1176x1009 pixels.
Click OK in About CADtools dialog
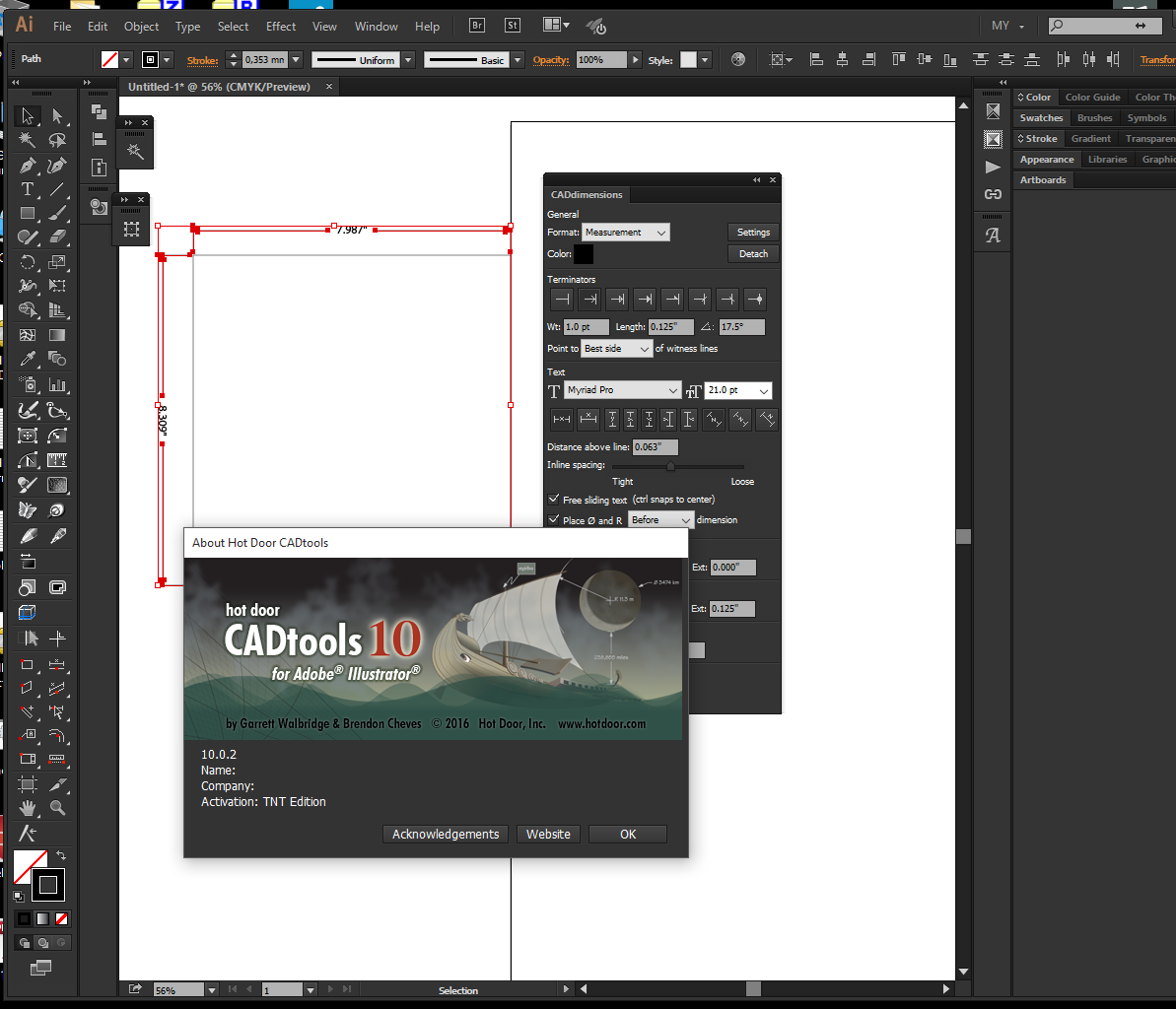pos(627,834)
